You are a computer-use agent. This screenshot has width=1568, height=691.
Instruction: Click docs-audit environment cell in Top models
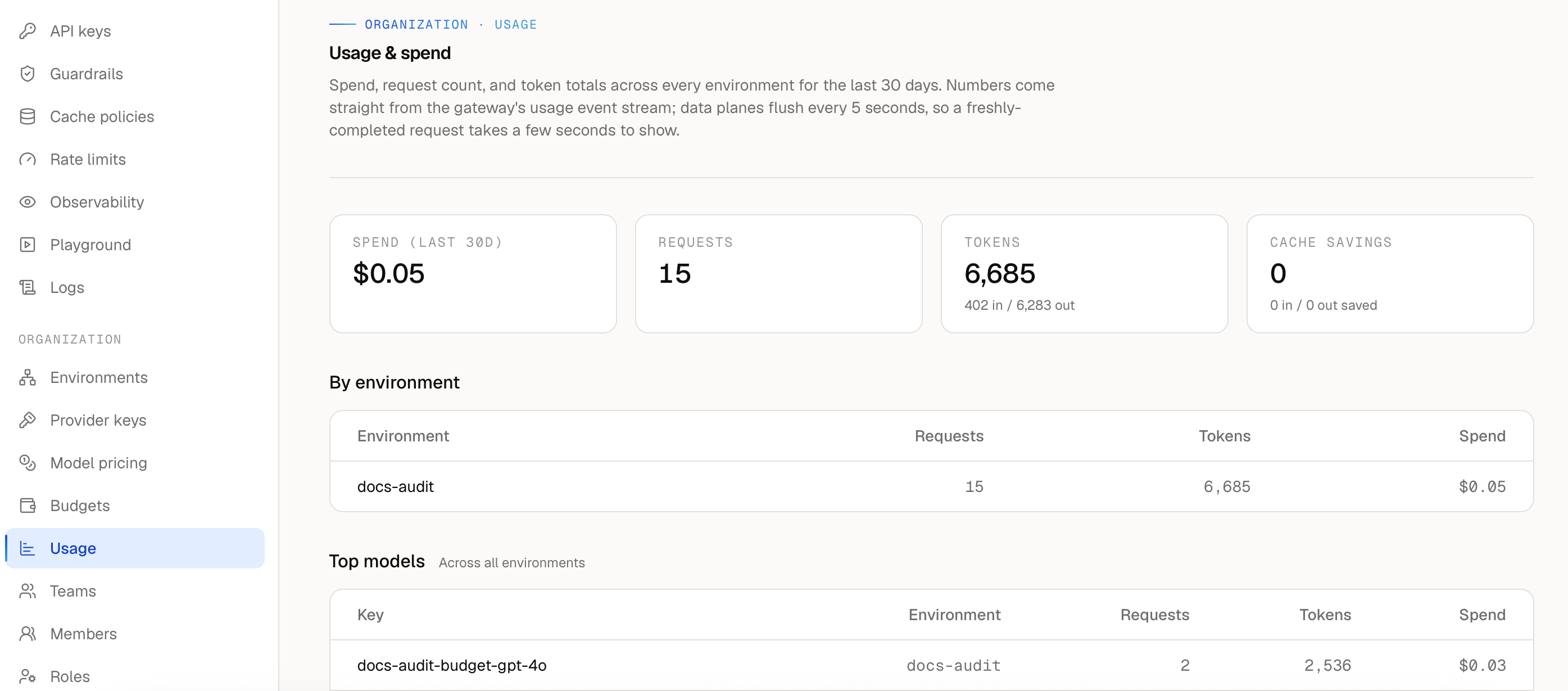[954, 665]
